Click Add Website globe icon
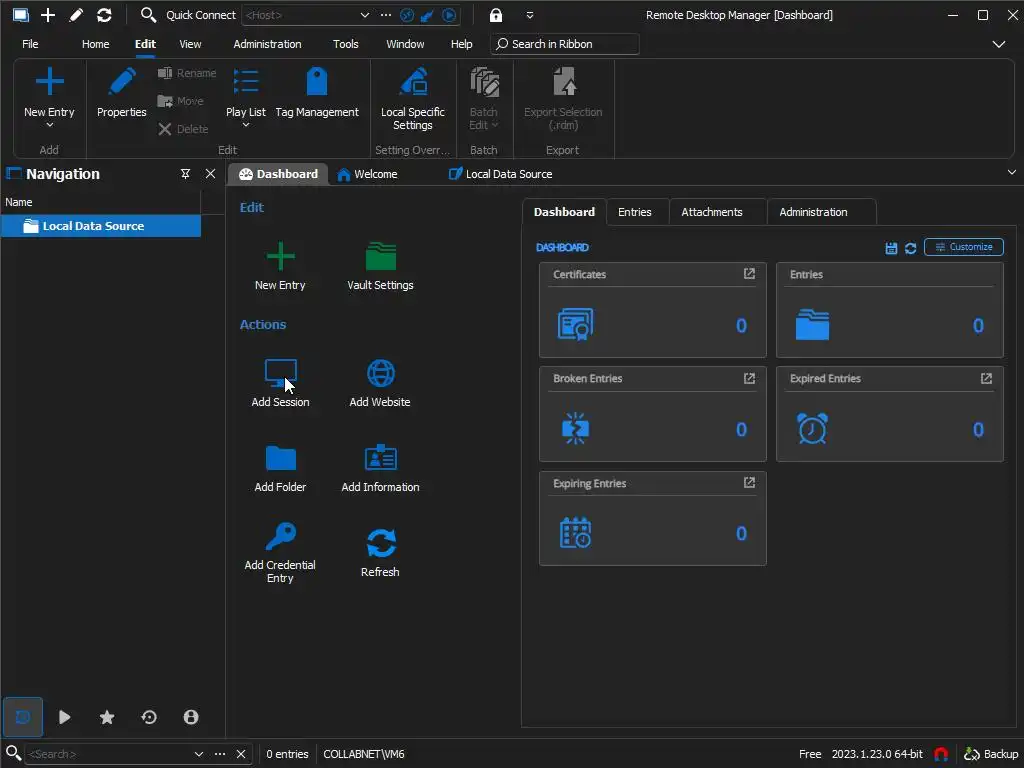The height and width of the screenshot is (768, 1024). tap(380, 374)
